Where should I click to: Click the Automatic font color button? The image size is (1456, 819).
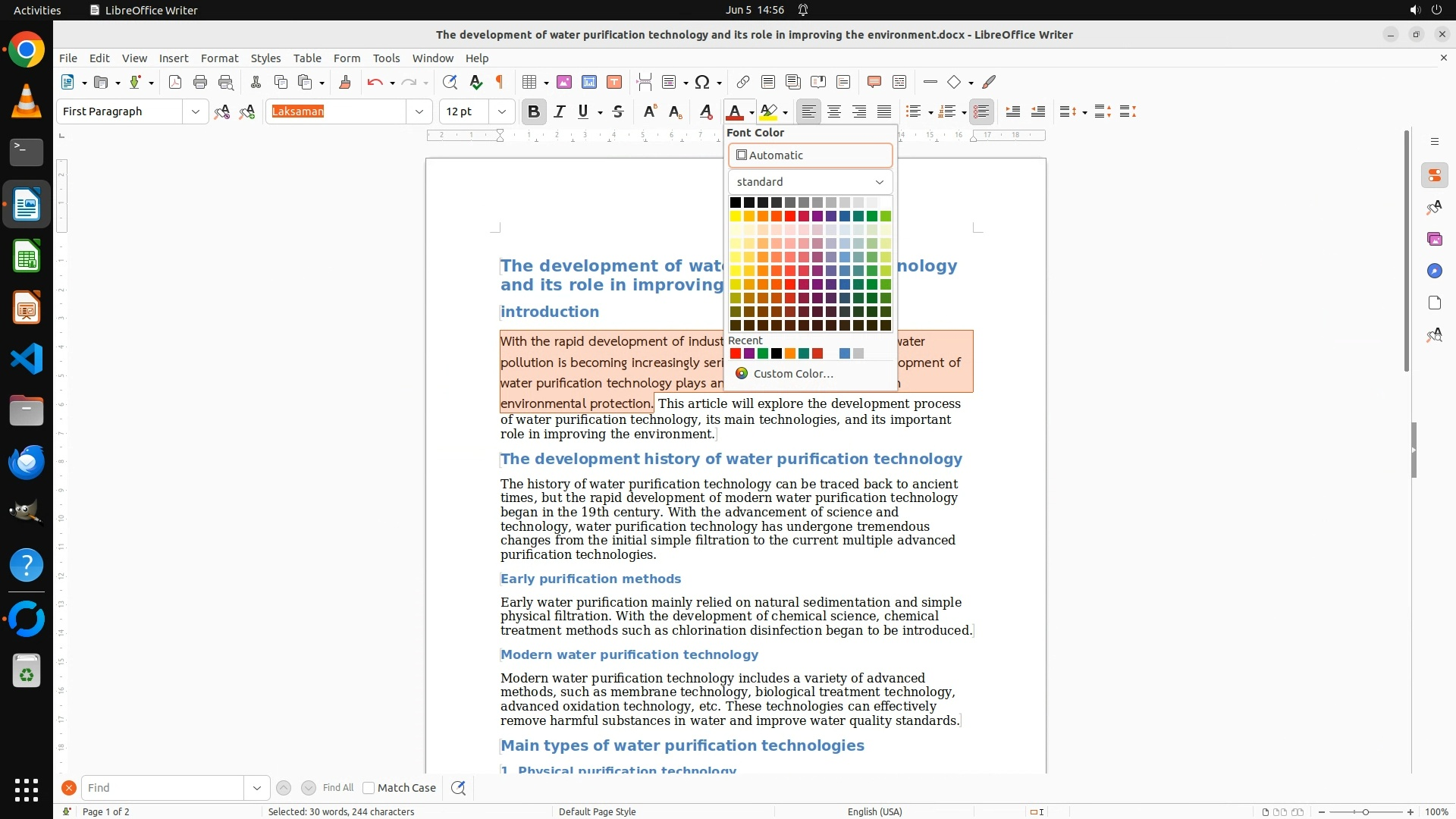(x=810, y=155)
